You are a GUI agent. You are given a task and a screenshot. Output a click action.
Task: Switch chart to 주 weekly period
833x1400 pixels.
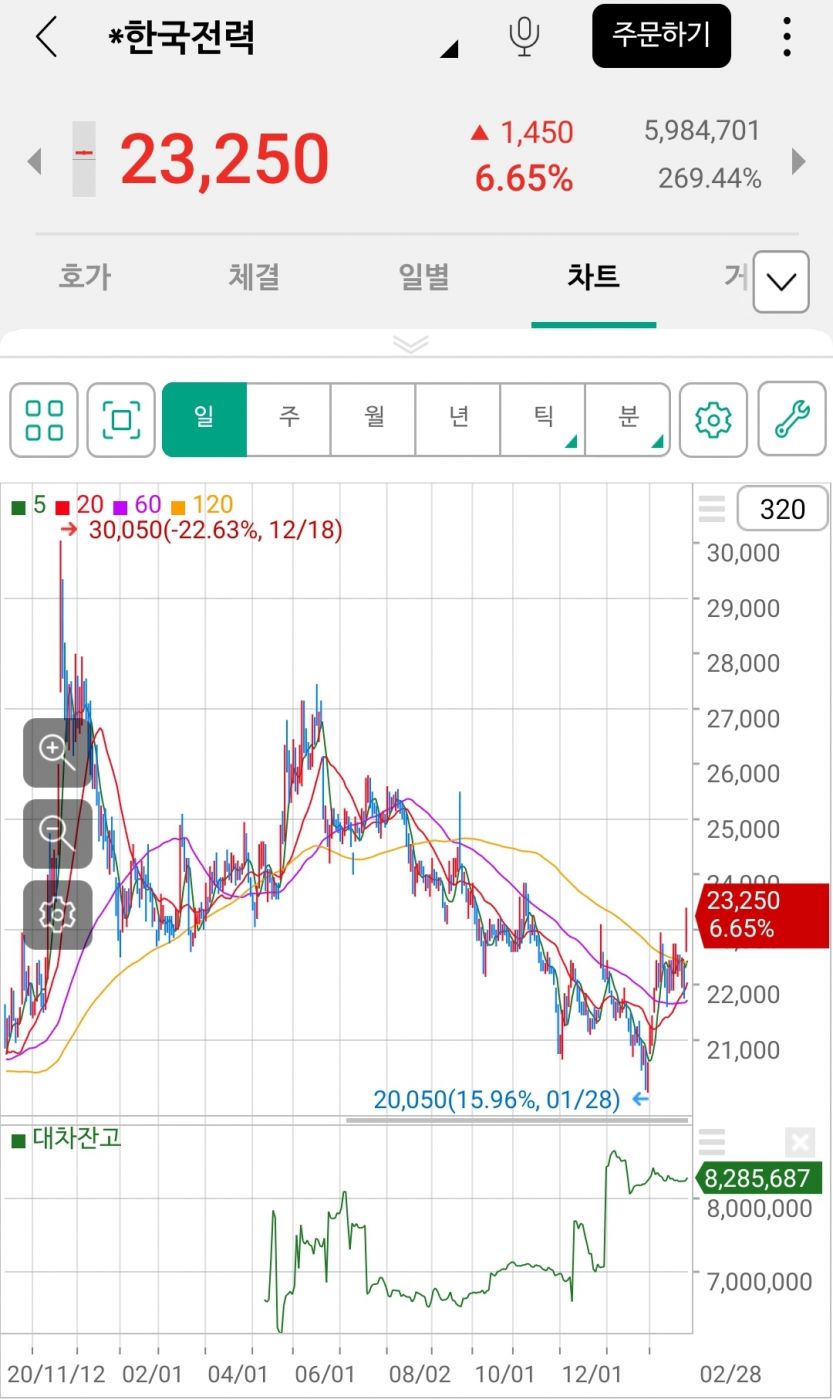tap(289, 418)
